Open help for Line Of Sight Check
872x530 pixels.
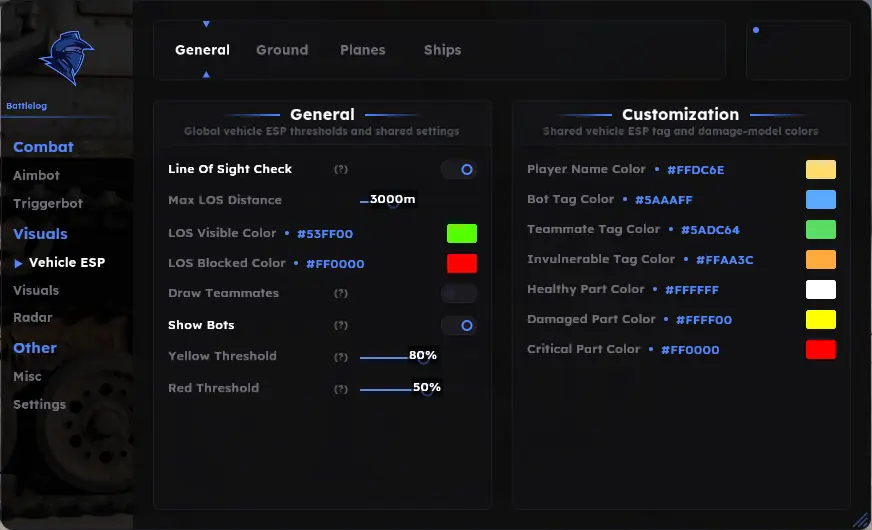tap(341, 169)
